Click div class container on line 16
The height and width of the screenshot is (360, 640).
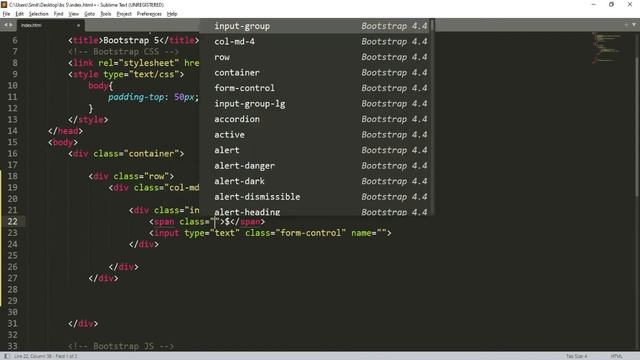[126, 154]
